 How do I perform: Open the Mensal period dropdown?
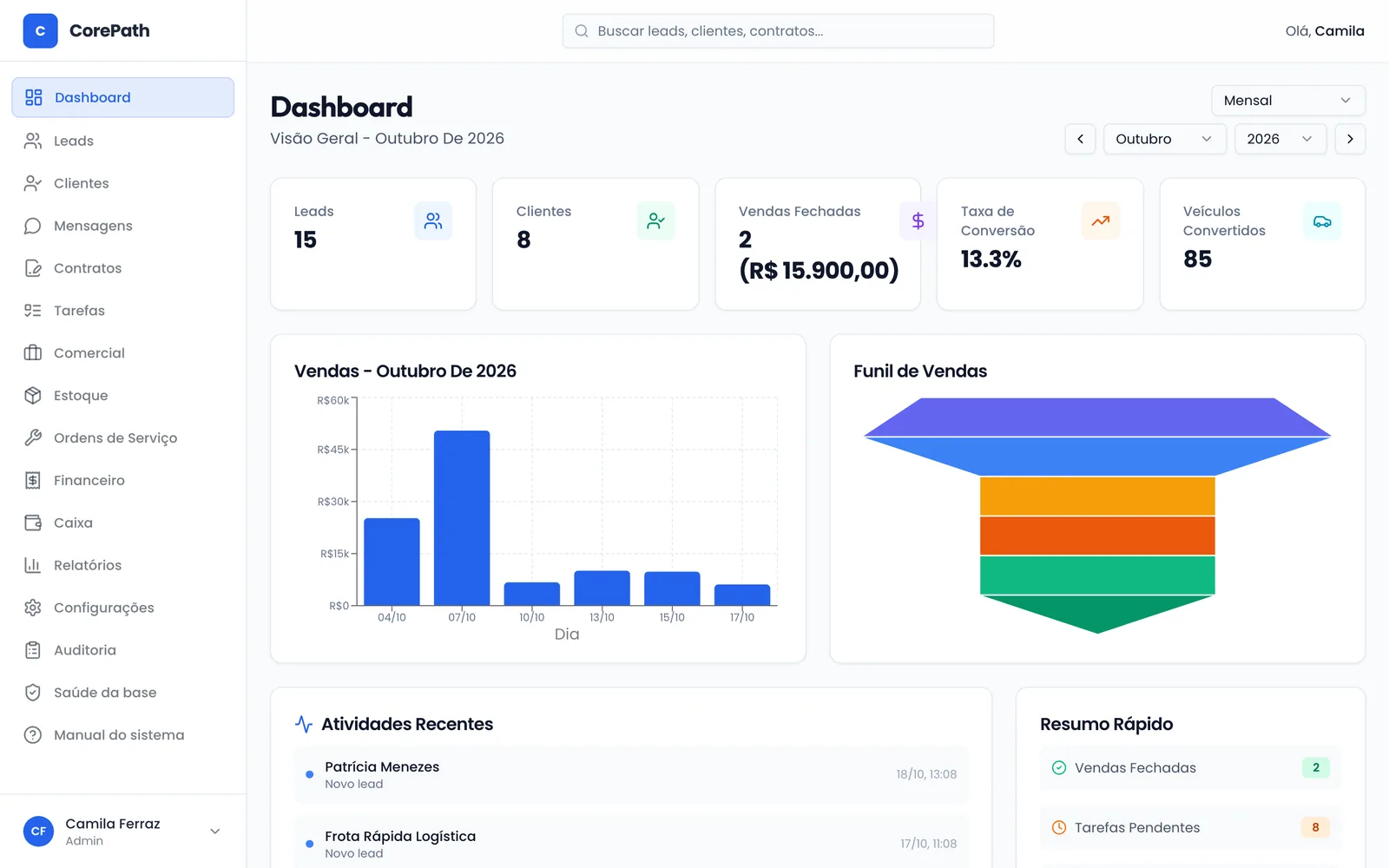(x=1288, y=101)
